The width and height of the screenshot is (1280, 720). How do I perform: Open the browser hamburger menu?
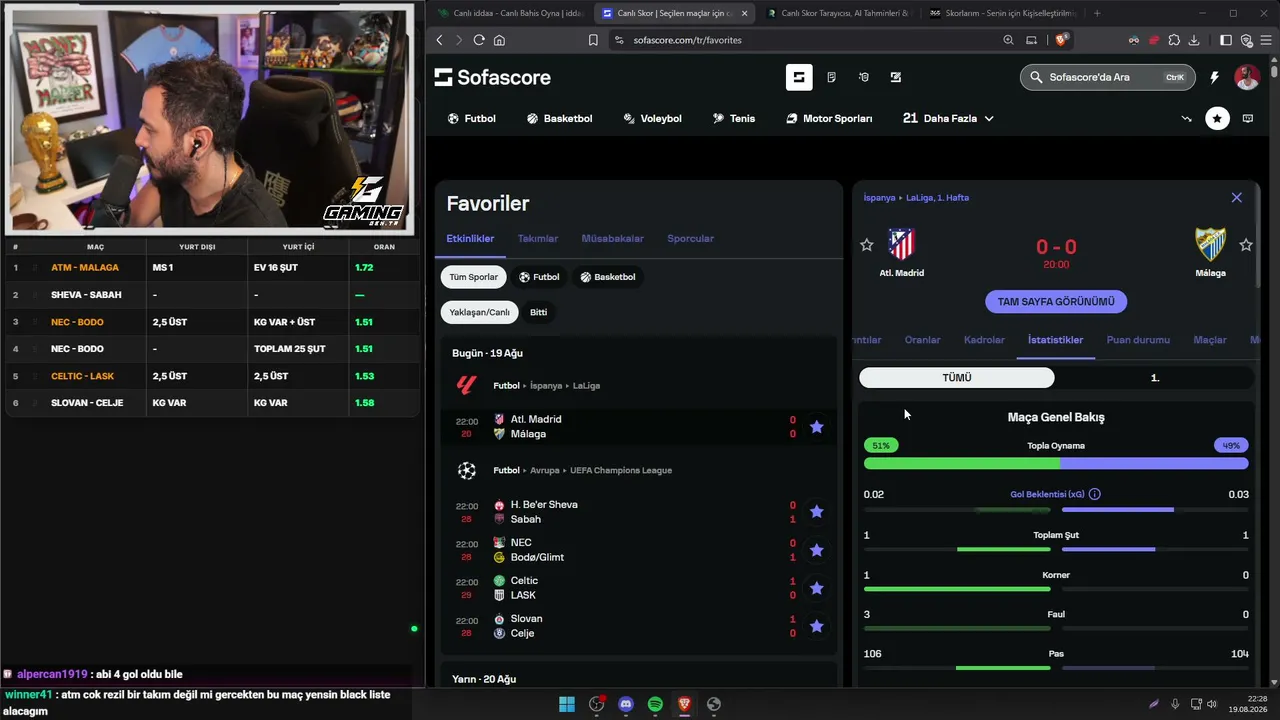1265,40
